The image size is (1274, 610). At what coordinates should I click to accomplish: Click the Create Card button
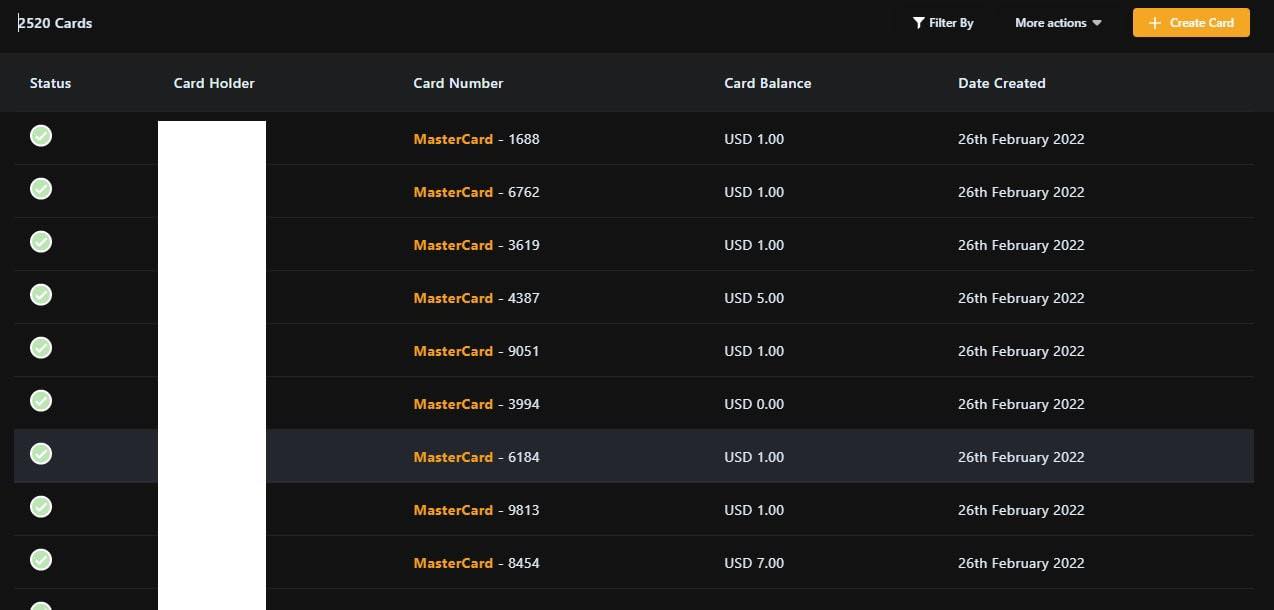[1191, 23]
